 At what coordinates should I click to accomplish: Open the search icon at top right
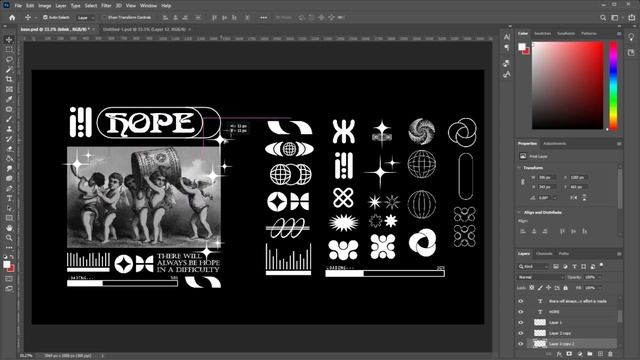pyautogui.click(x=603, y=18)
